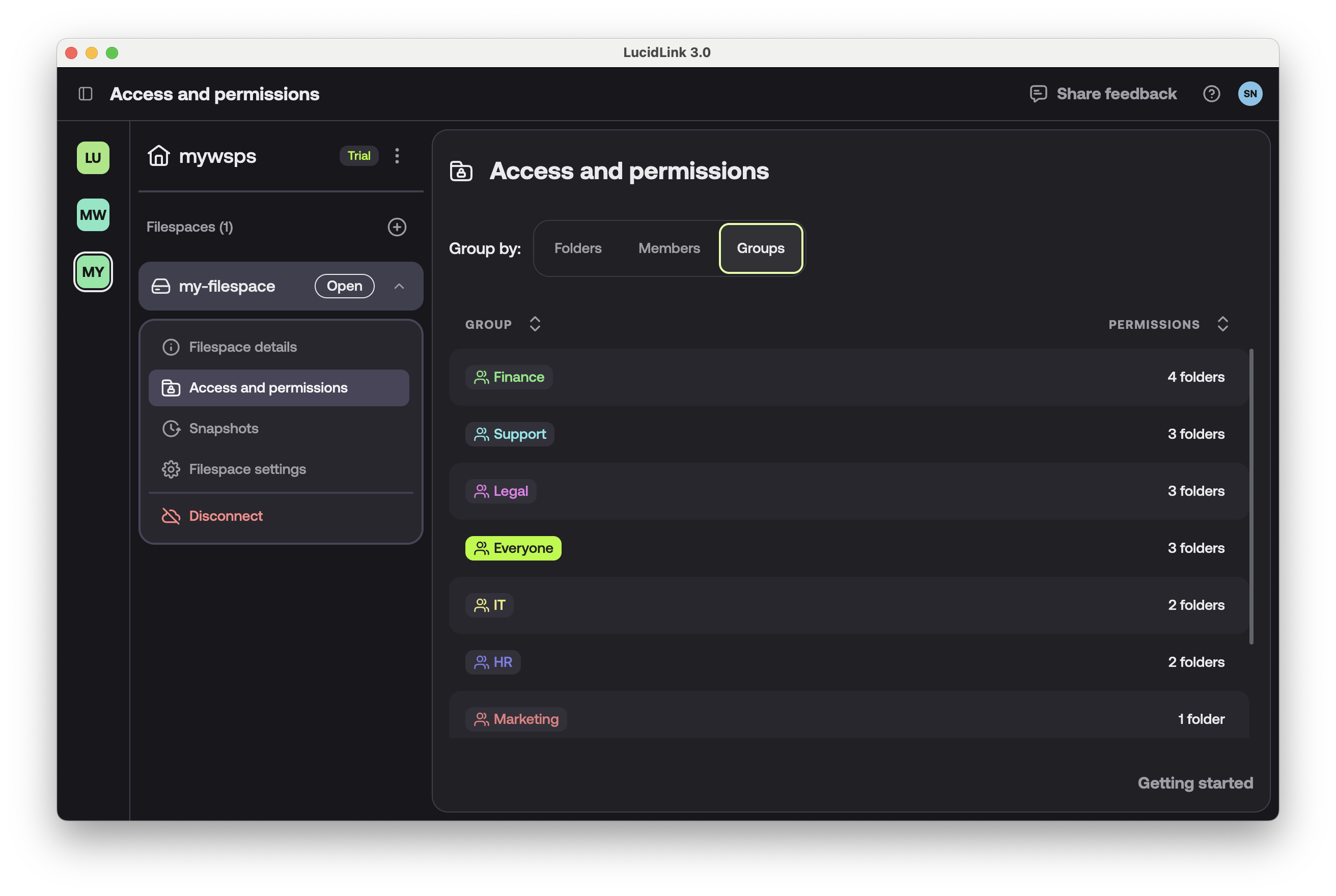Toggle the sidebar panel icon
This screenshot has width=1336, height=896.
[86, 94]
